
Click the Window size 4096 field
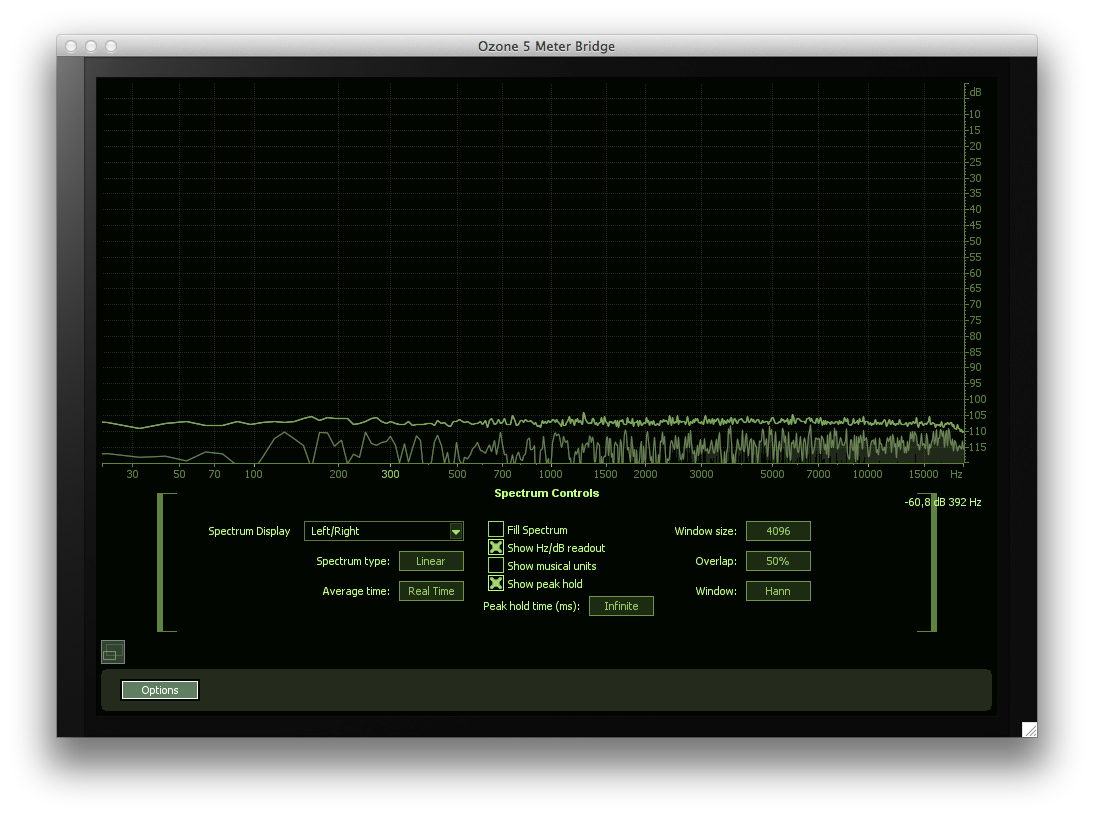(777, 531)
